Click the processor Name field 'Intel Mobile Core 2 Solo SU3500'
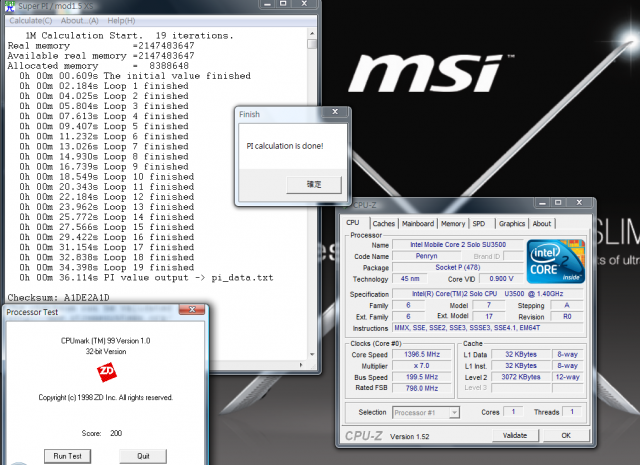Viewport: 640px width, 465px height. point(458,245)
